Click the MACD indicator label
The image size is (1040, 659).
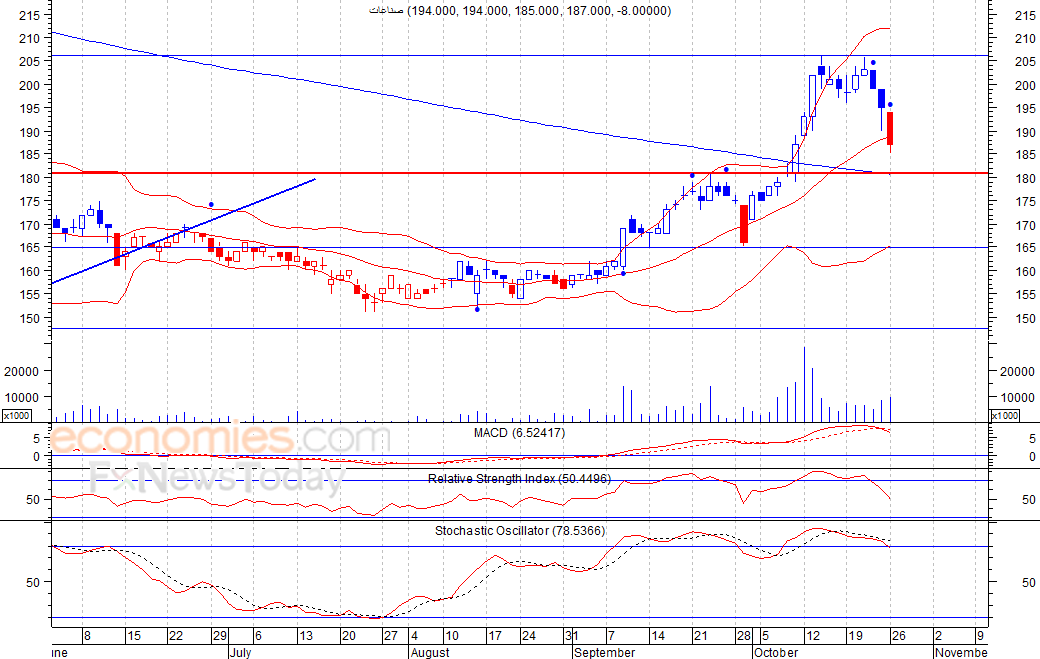click(519, 432)
